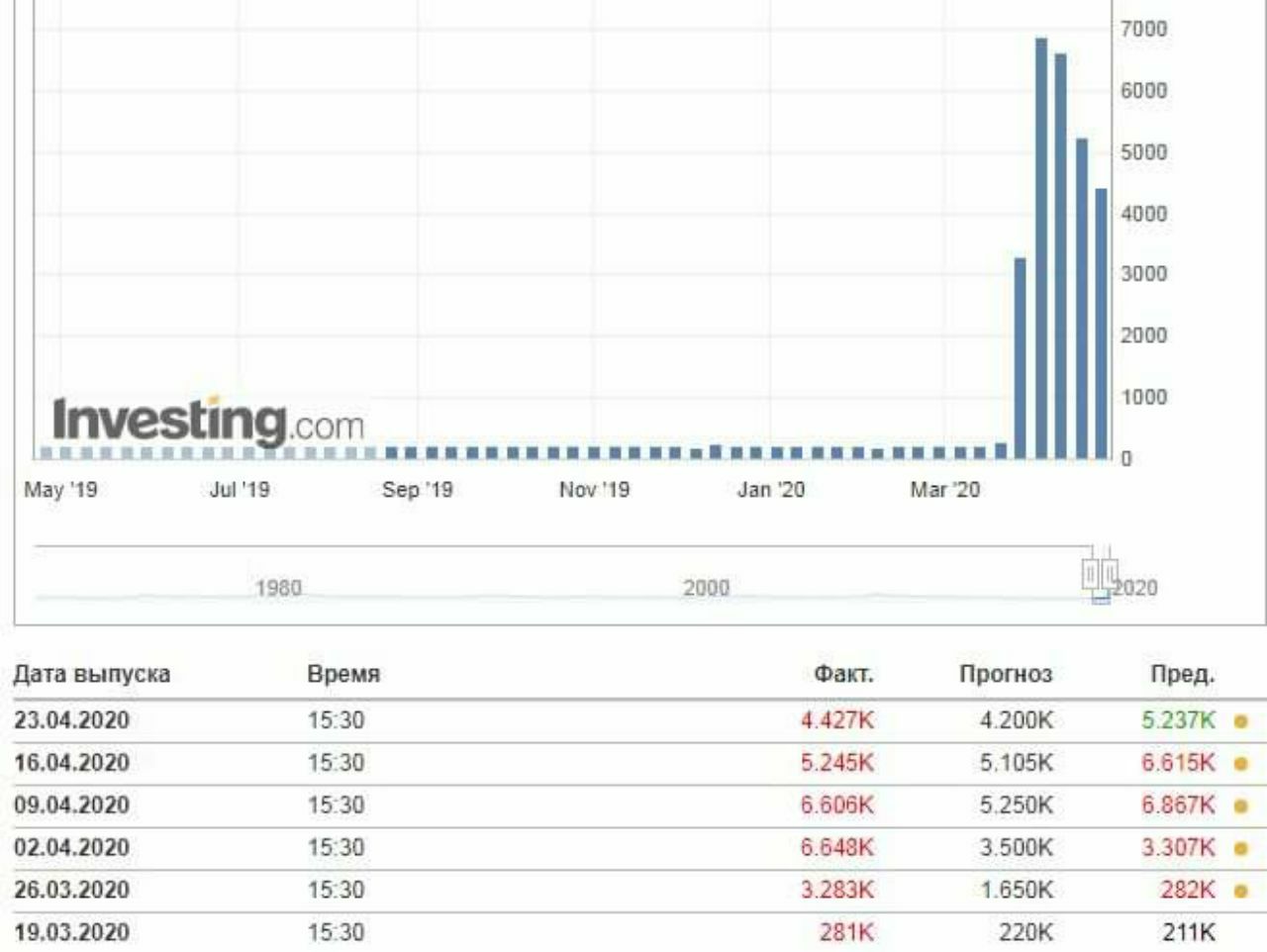The image size is (1267, 952).
Task: Click the time 15:30 in the 23.04.2020 row
Action: [336, 720]
